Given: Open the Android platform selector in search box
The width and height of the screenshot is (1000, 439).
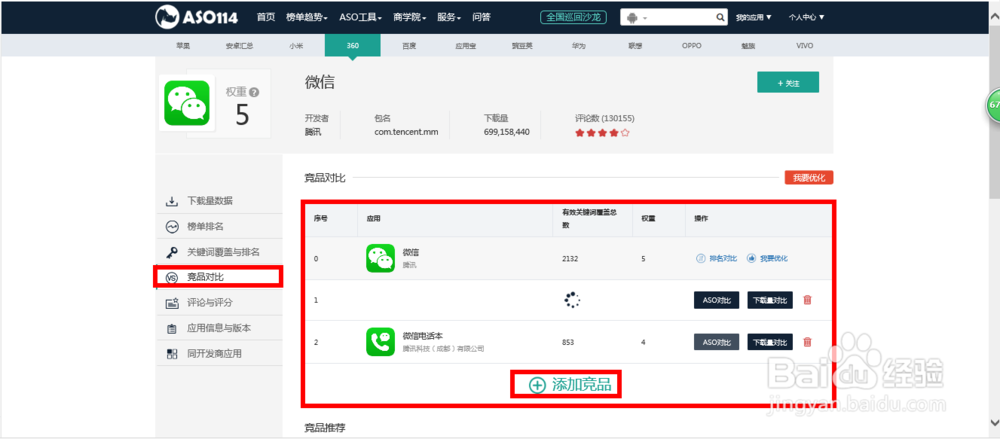Looking at the screenshot, I should pos(638,18).
